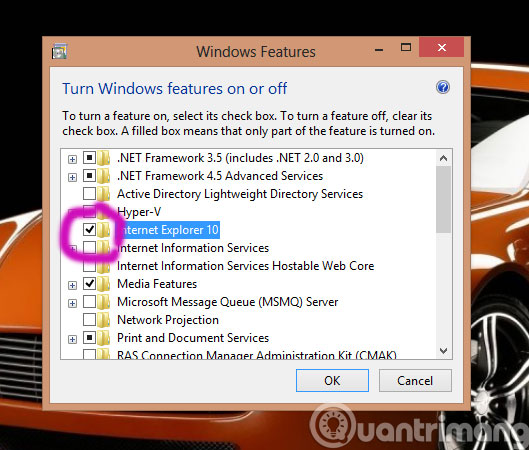Viewport: 529px width, 450px height.
Task: Expand the .NET Framework 3.5 tree node
Action: [72, 159]
